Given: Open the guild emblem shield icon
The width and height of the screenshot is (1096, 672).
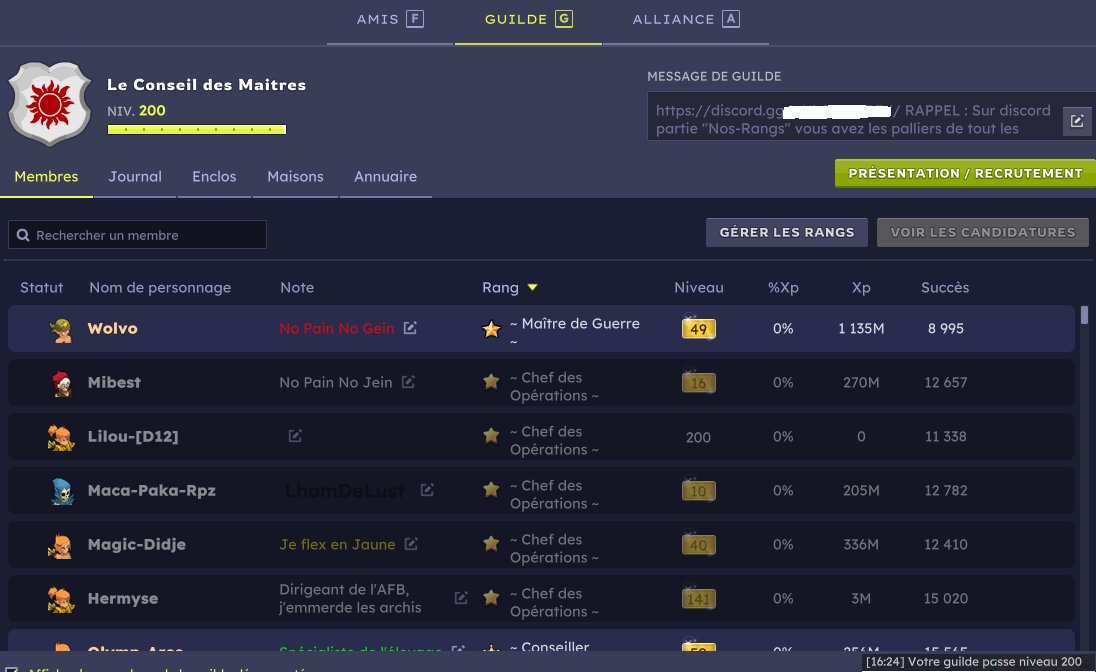Looking at the screenshot, I should (49, 103).
